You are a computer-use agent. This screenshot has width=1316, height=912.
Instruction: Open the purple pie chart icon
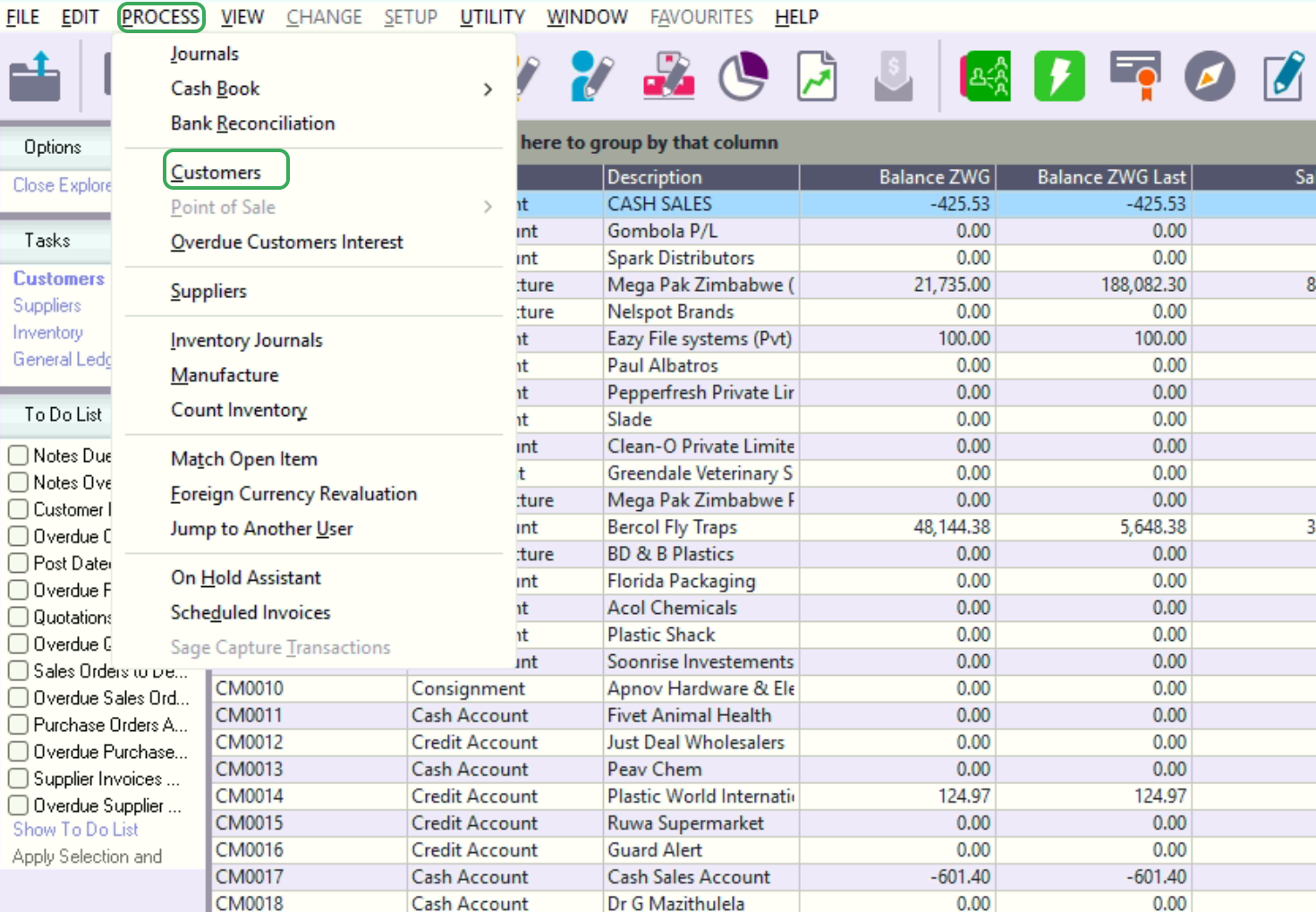(x=743, y=76)
